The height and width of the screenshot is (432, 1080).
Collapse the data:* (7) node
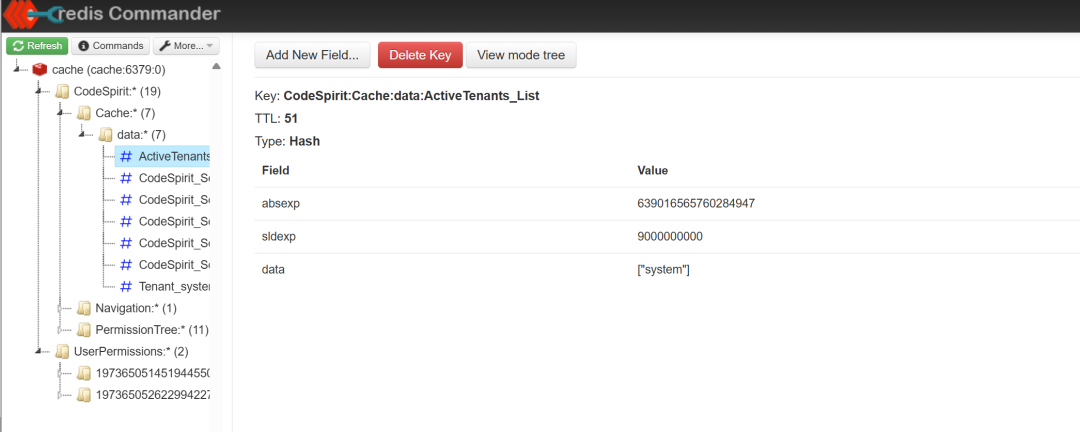[82, 134]
